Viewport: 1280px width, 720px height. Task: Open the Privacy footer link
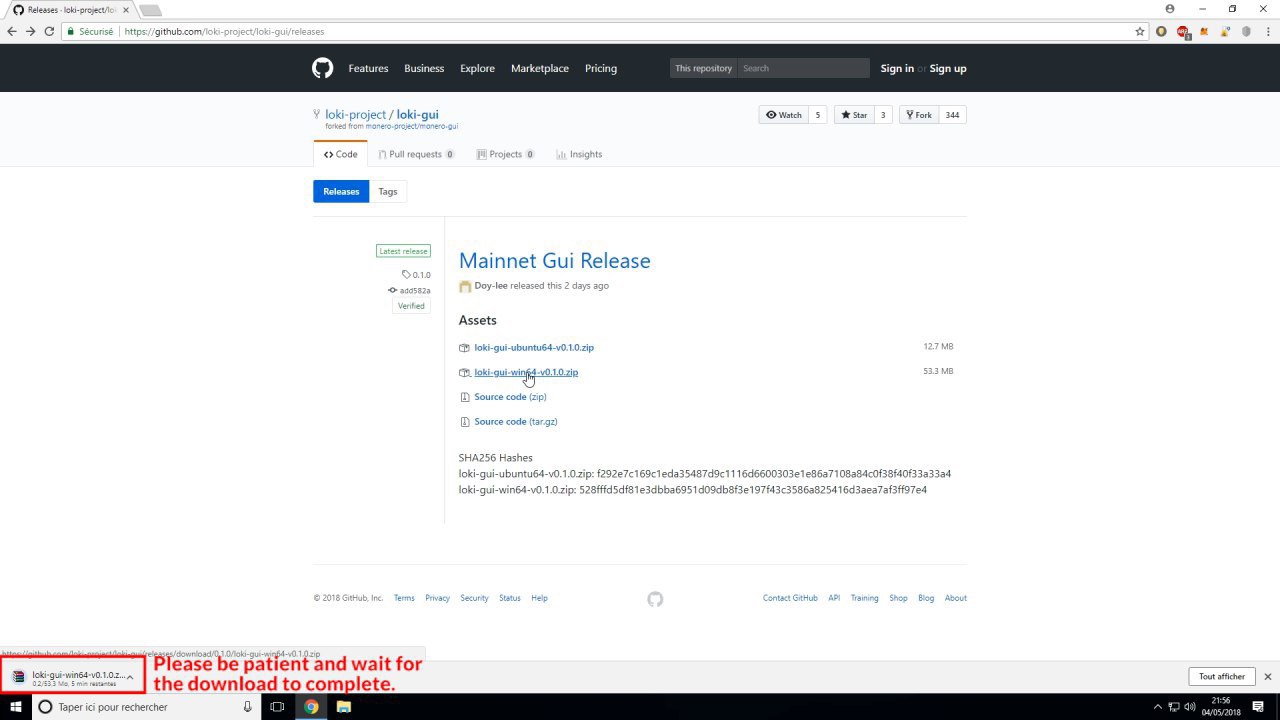[437, 598]
